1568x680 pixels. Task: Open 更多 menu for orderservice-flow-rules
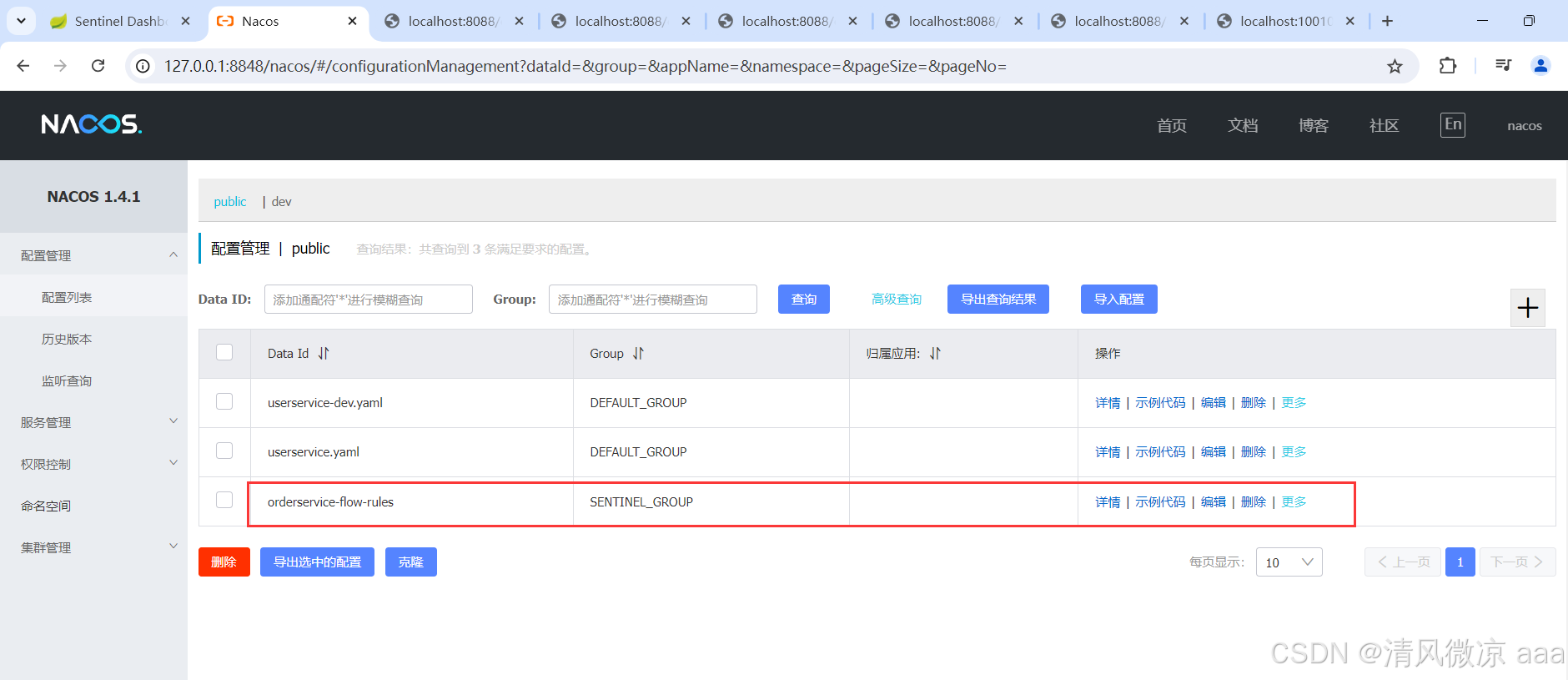point(1294,502)
